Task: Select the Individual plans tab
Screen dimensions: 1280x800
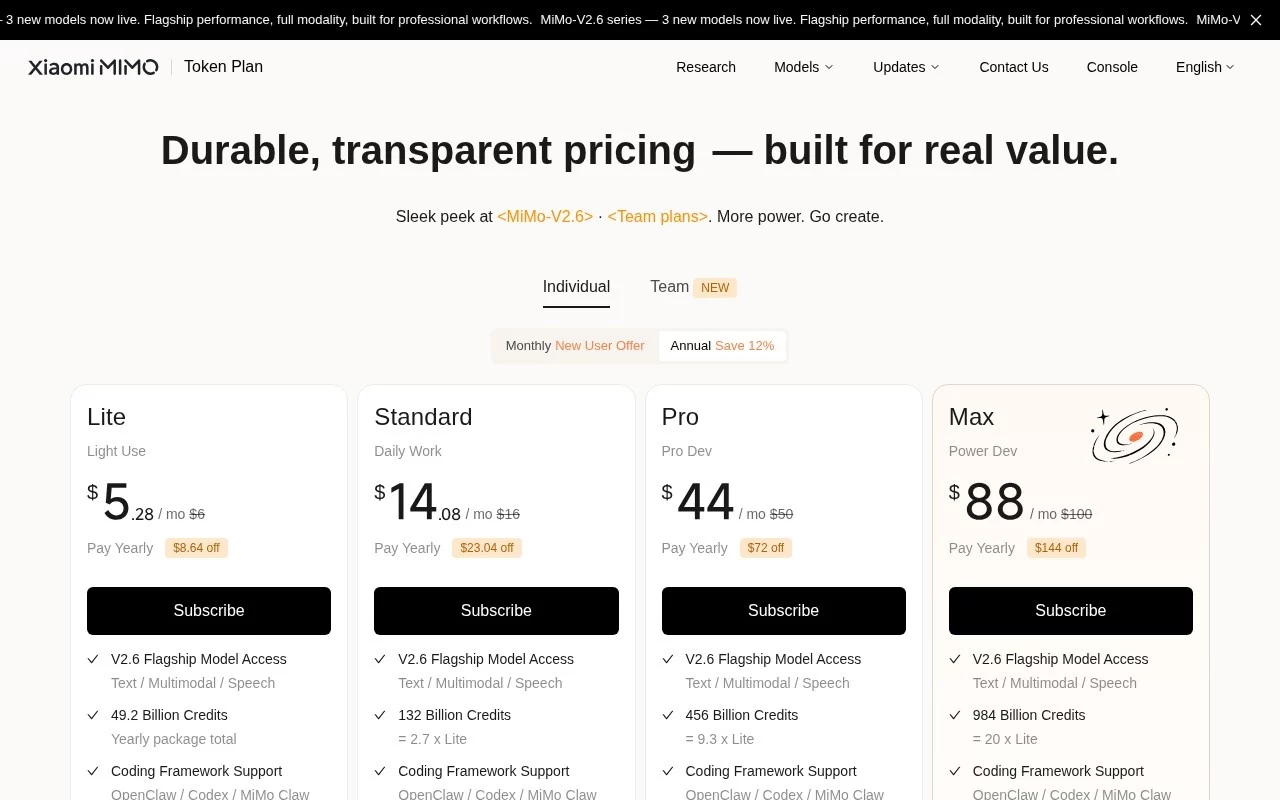Action: [x=576, y=287]
